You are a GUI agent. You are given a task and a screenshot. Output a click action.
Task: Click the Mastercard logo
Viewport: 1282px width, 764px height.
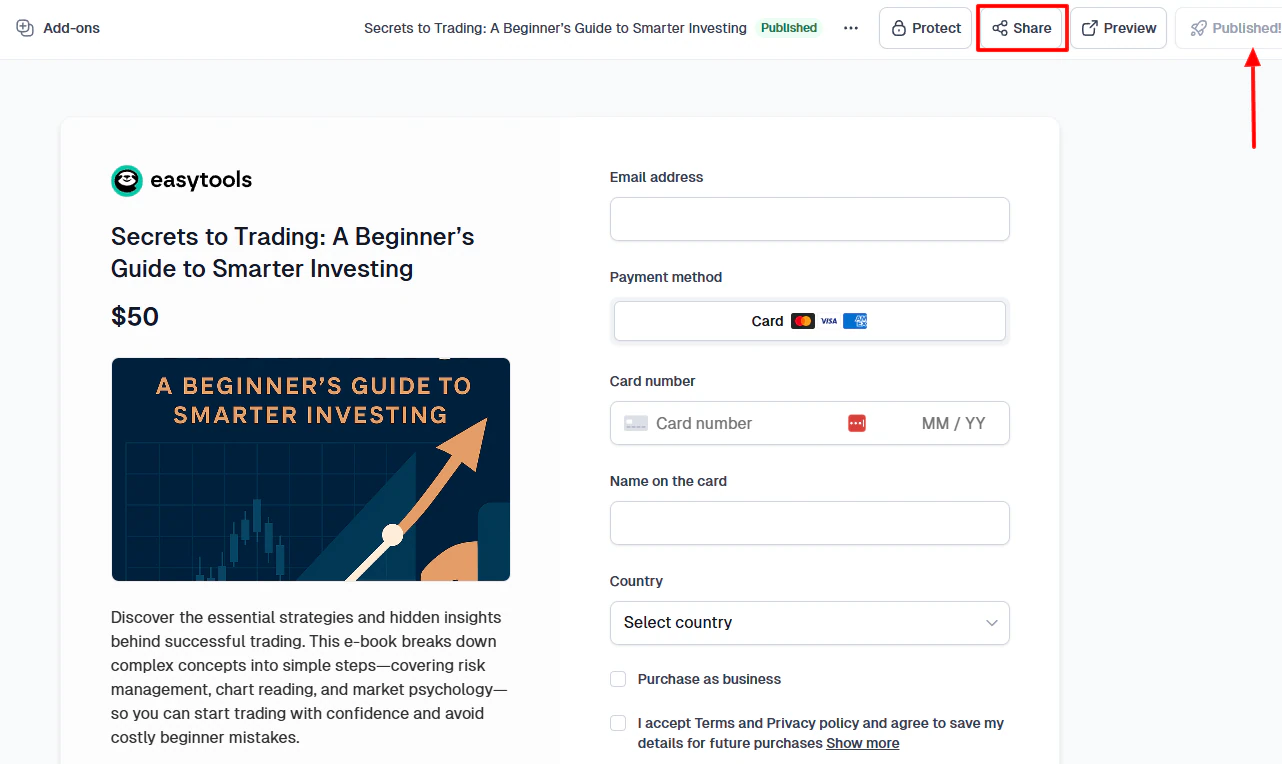803,321
